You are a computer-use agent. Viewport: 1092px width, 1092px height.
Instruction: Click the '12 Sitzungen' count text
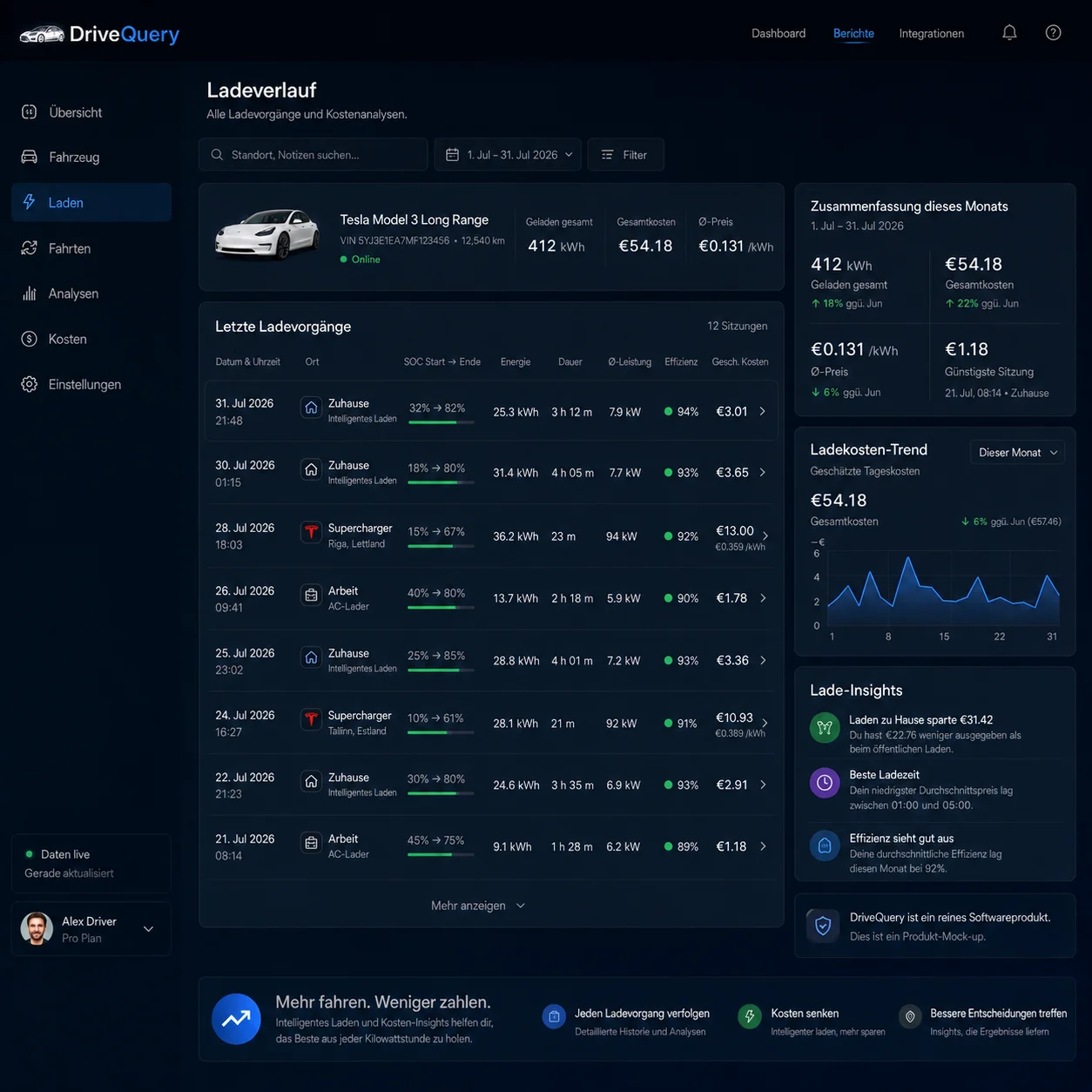738,326
